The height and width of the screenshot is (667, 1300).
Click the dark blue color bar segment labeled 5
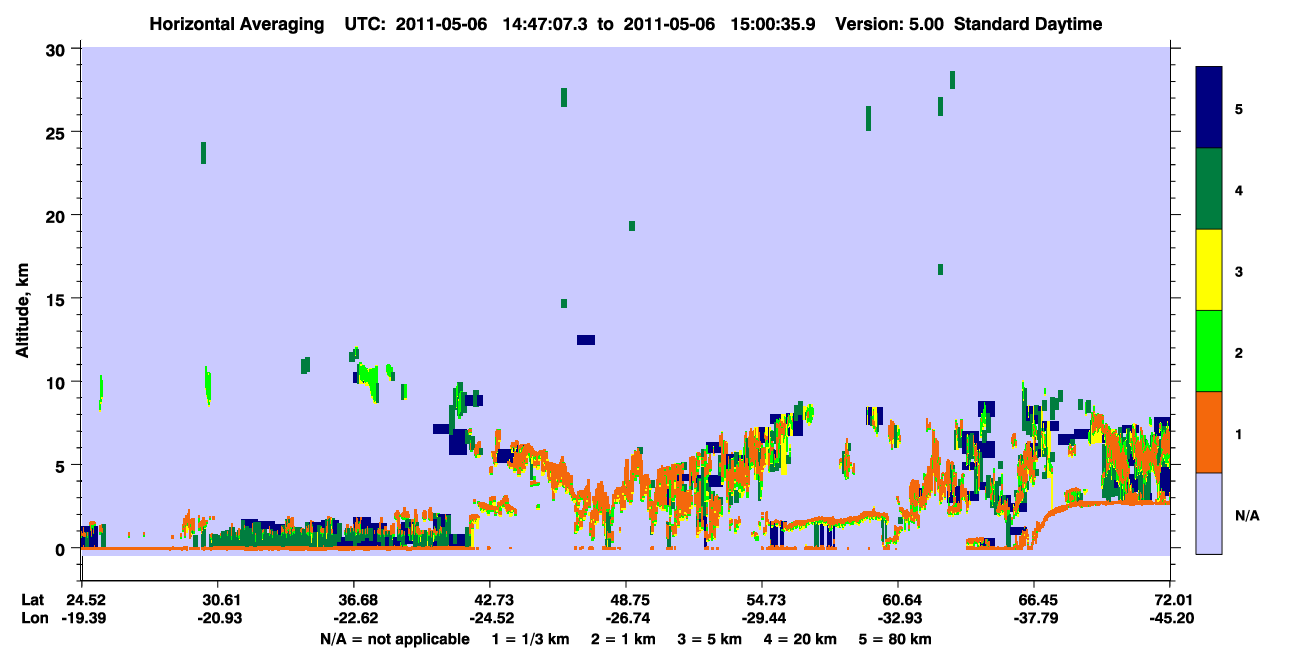click(1209, 108)
